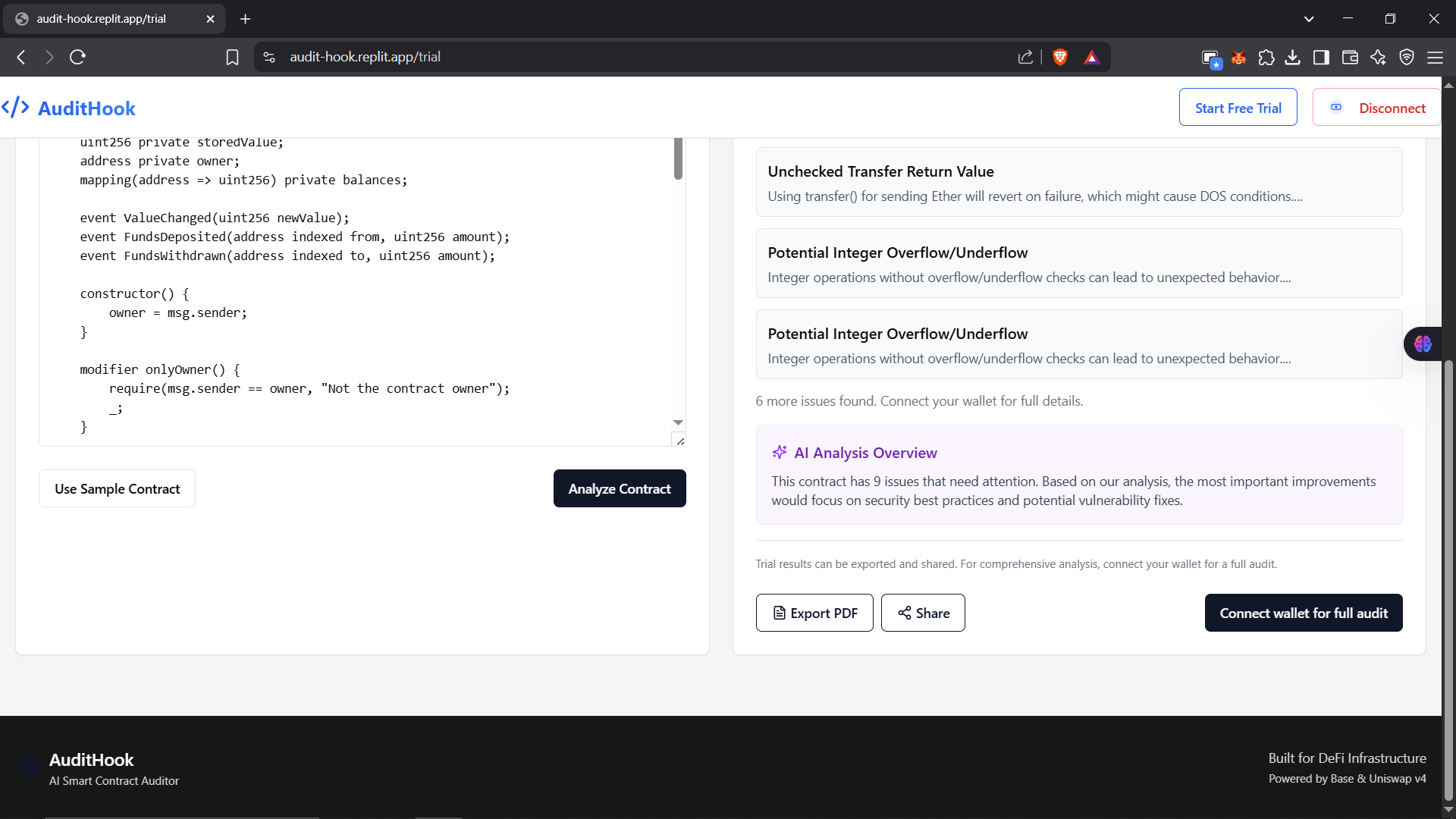Connect wallet for full audit
This screenshot has width=1456, height=819.
1304,613
